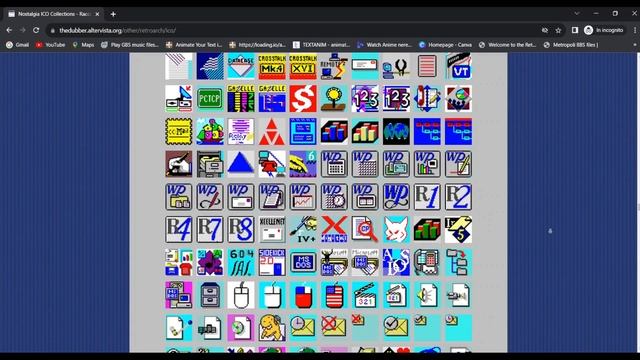Select the WP bar chart icon
Image resolution: width=640 pixels, height=360 pixels.
427,164
